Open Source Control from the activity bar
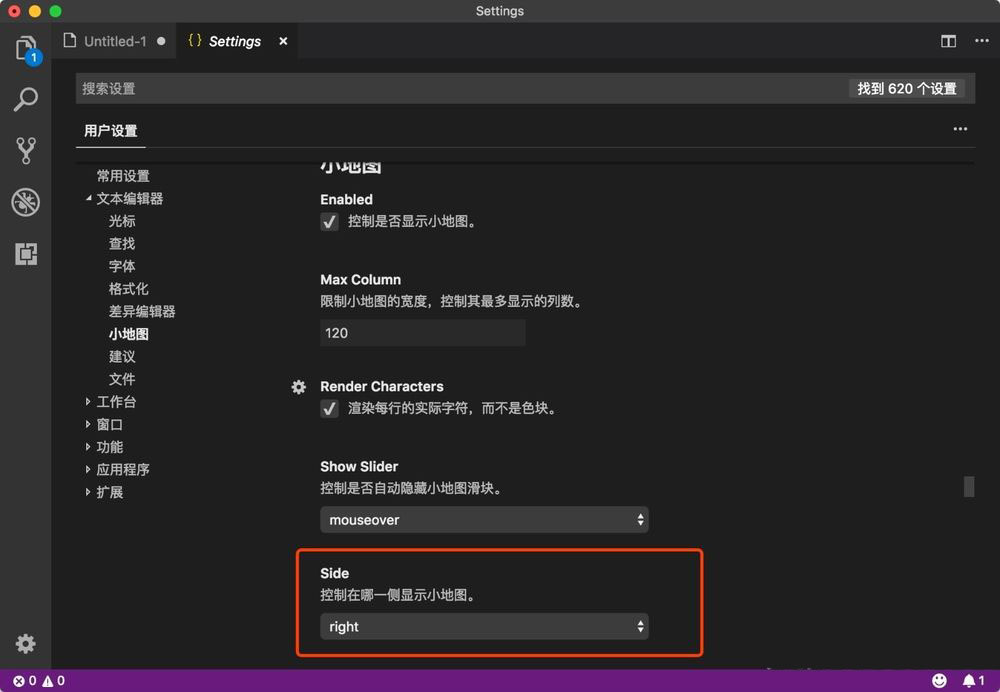Image resolution: width=1000 pixels, height=692 pixels. tap(26, 150)
